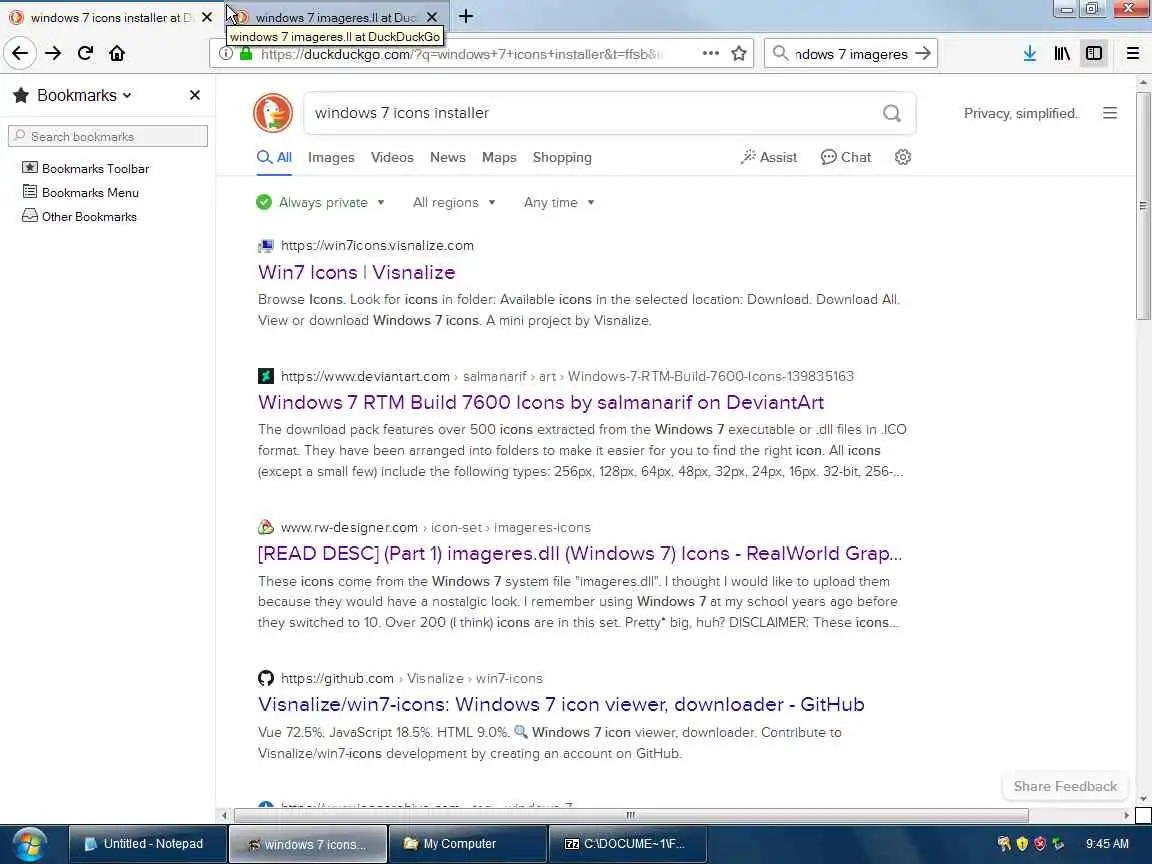Go back to the previous page
Viewport: 1152px width, 864px height.
coord(20,53)
